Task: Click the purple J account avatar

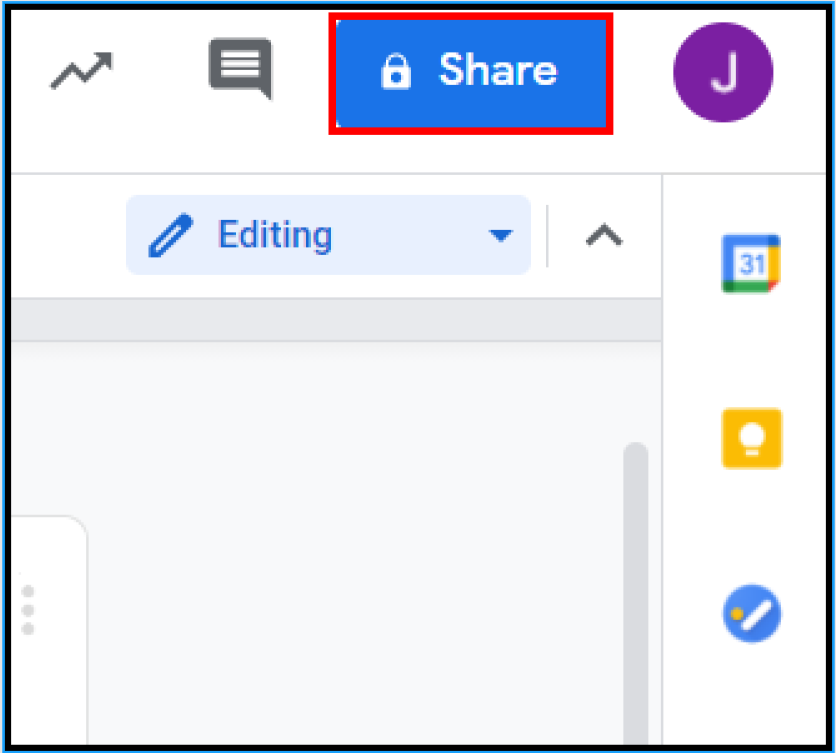Action: (x=722, y=73)
